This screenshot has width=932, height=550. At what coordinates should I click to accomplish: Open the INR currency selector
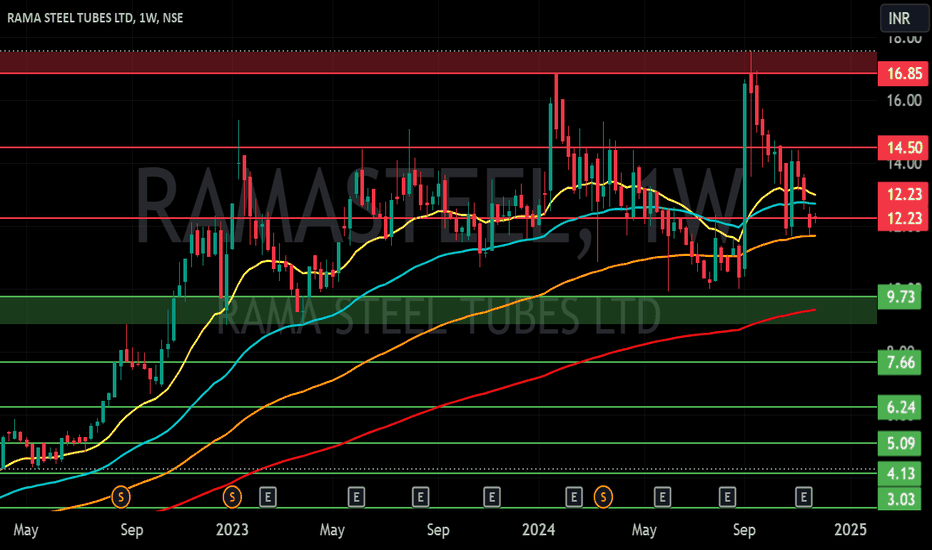[904, 18]
